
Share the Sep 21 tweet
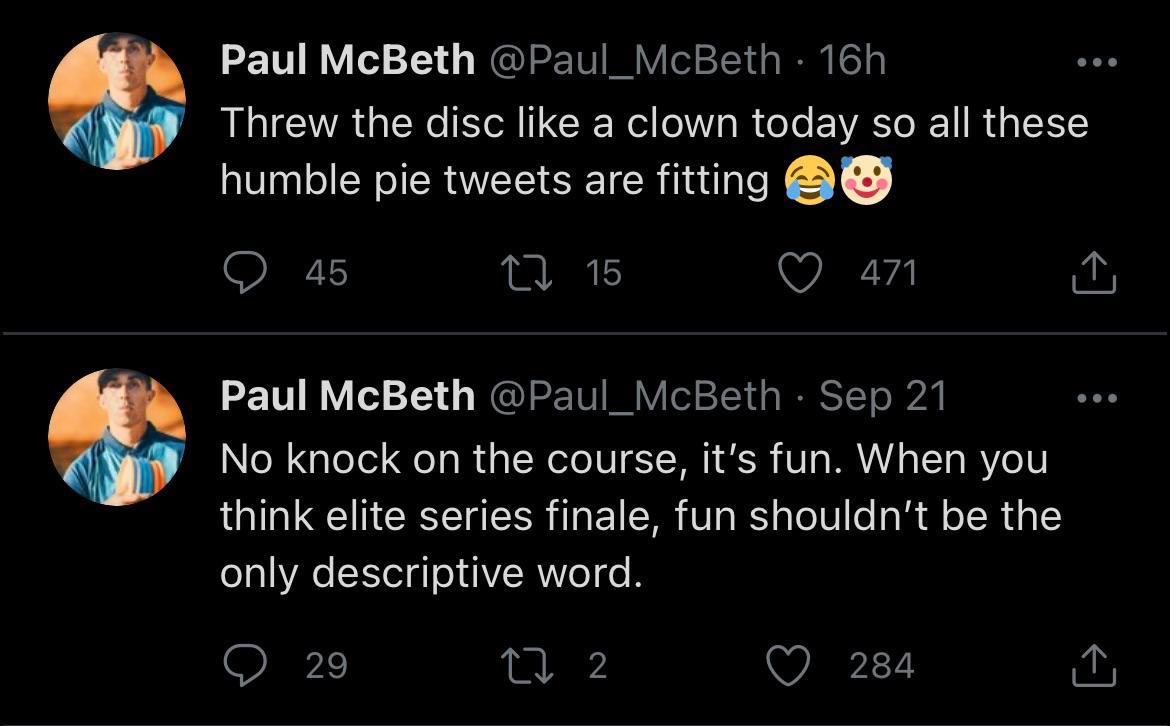click(x=1092, y=666)
